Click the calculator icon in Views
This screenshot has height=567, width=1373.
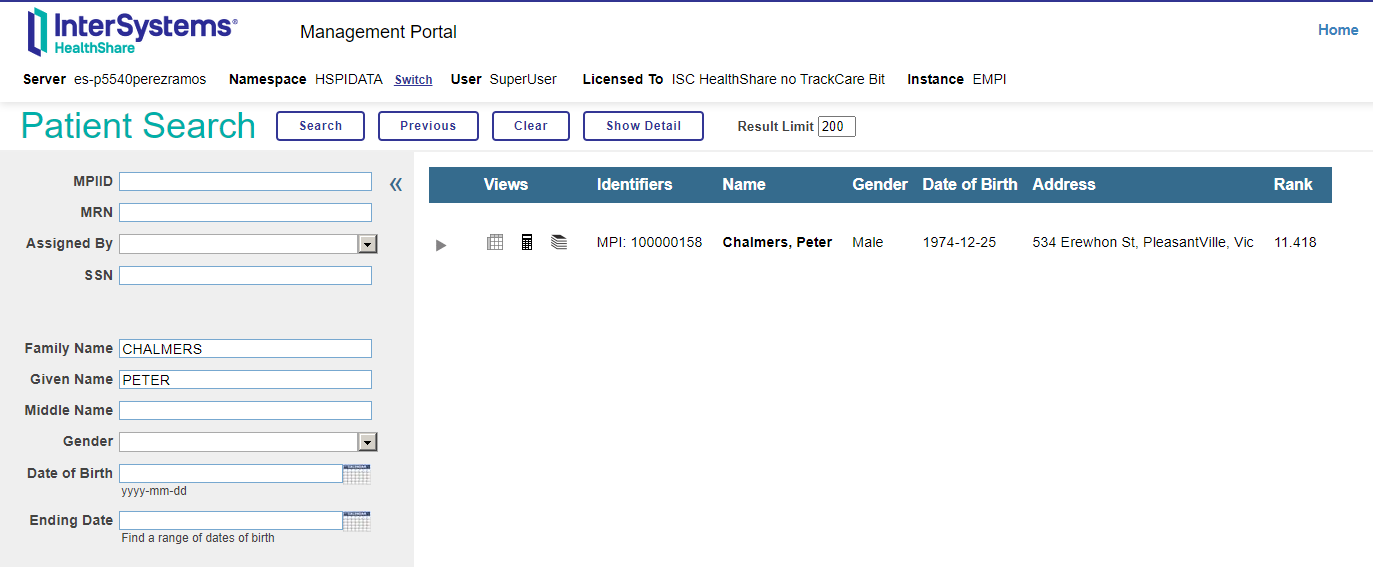coord(527,242)
